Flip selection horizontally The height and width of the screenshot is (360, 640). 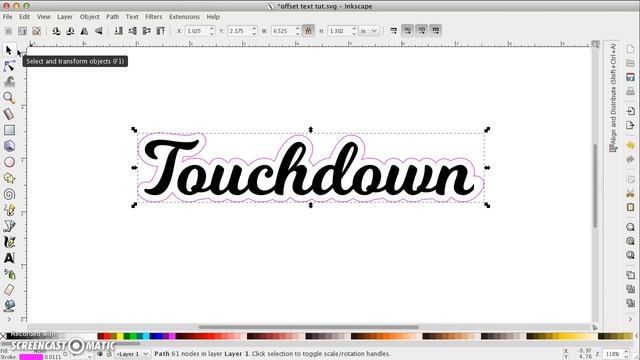[84, 31]
